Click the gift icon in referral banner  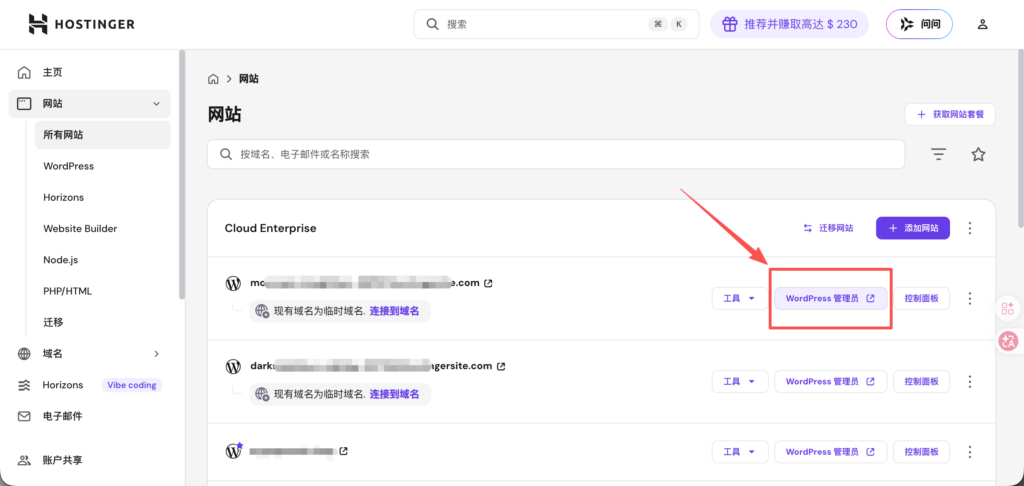coord(730,24)
